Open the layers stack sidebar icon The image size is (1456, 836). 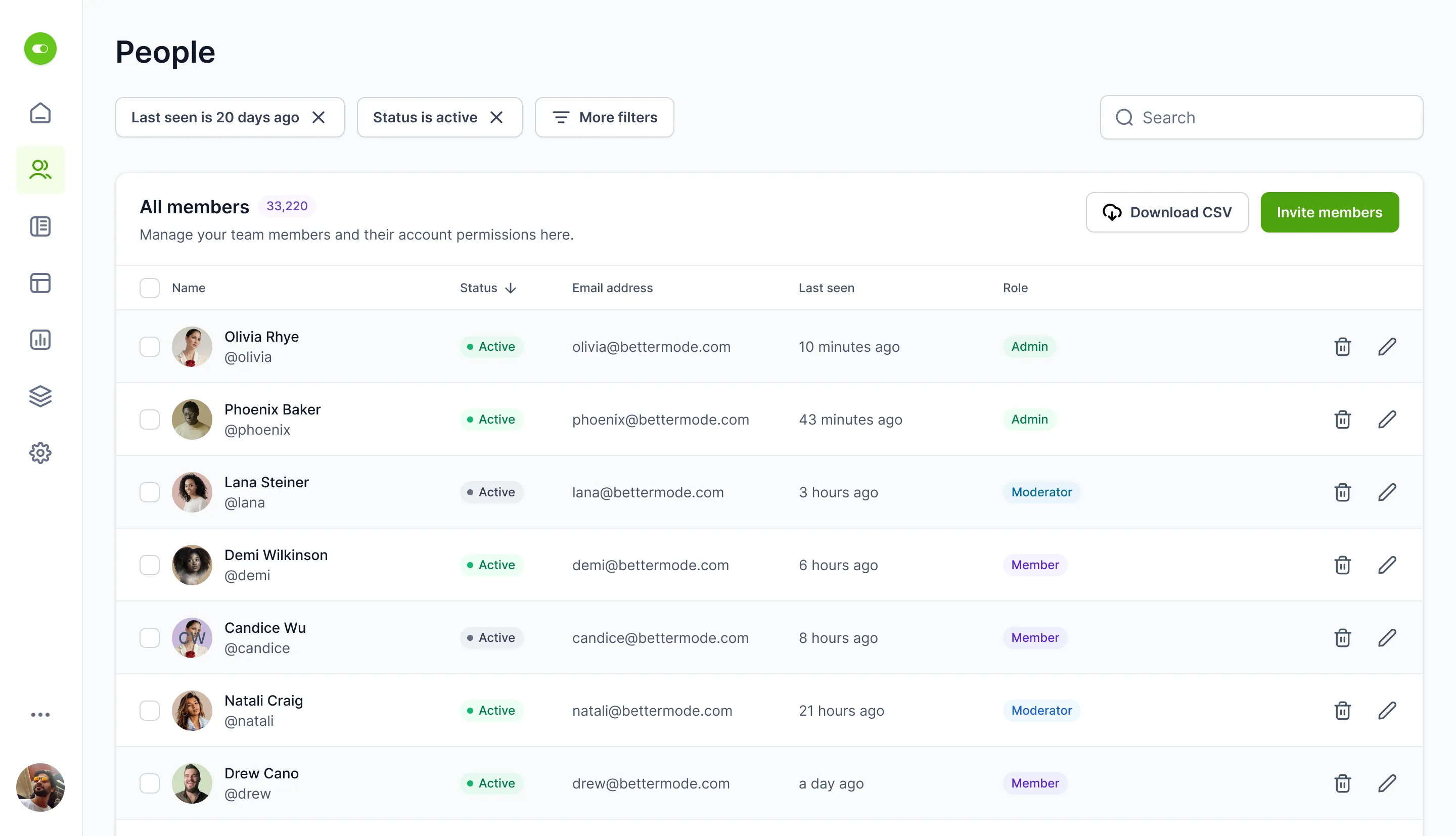40,396
